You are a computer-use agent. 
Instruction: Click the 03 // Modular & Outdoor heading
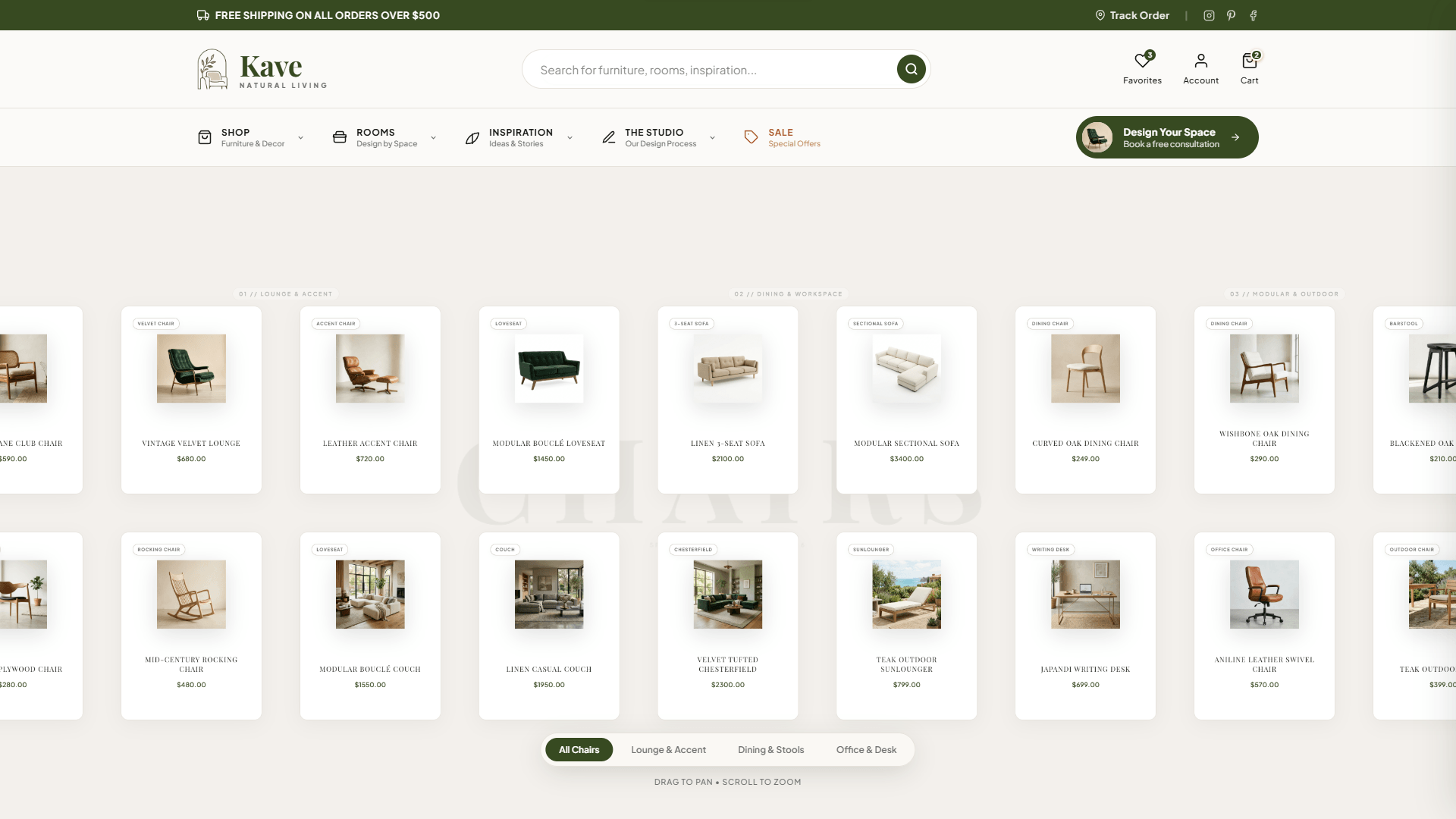1284,294
